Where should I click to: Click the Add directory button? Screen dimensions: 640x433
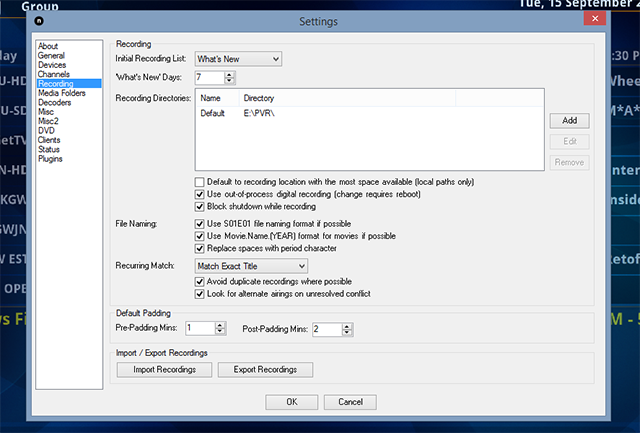click(569, 121)
